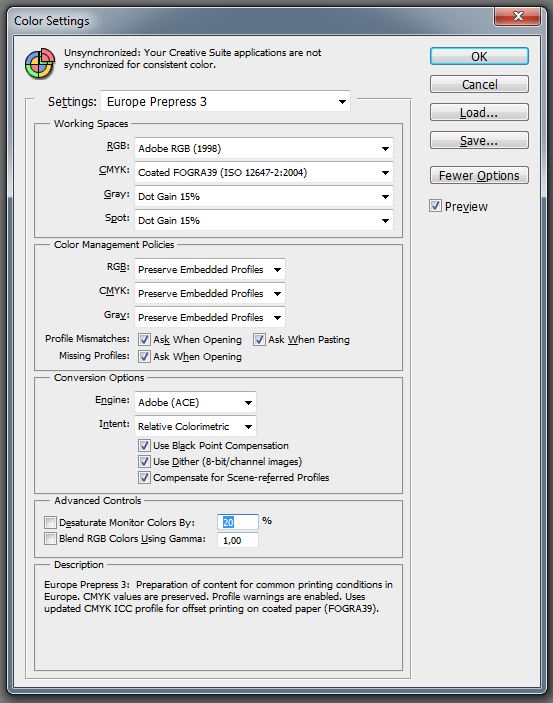Confirm settings with the OK button
This screenshot has width=553, height=703.
click(479, 56)
